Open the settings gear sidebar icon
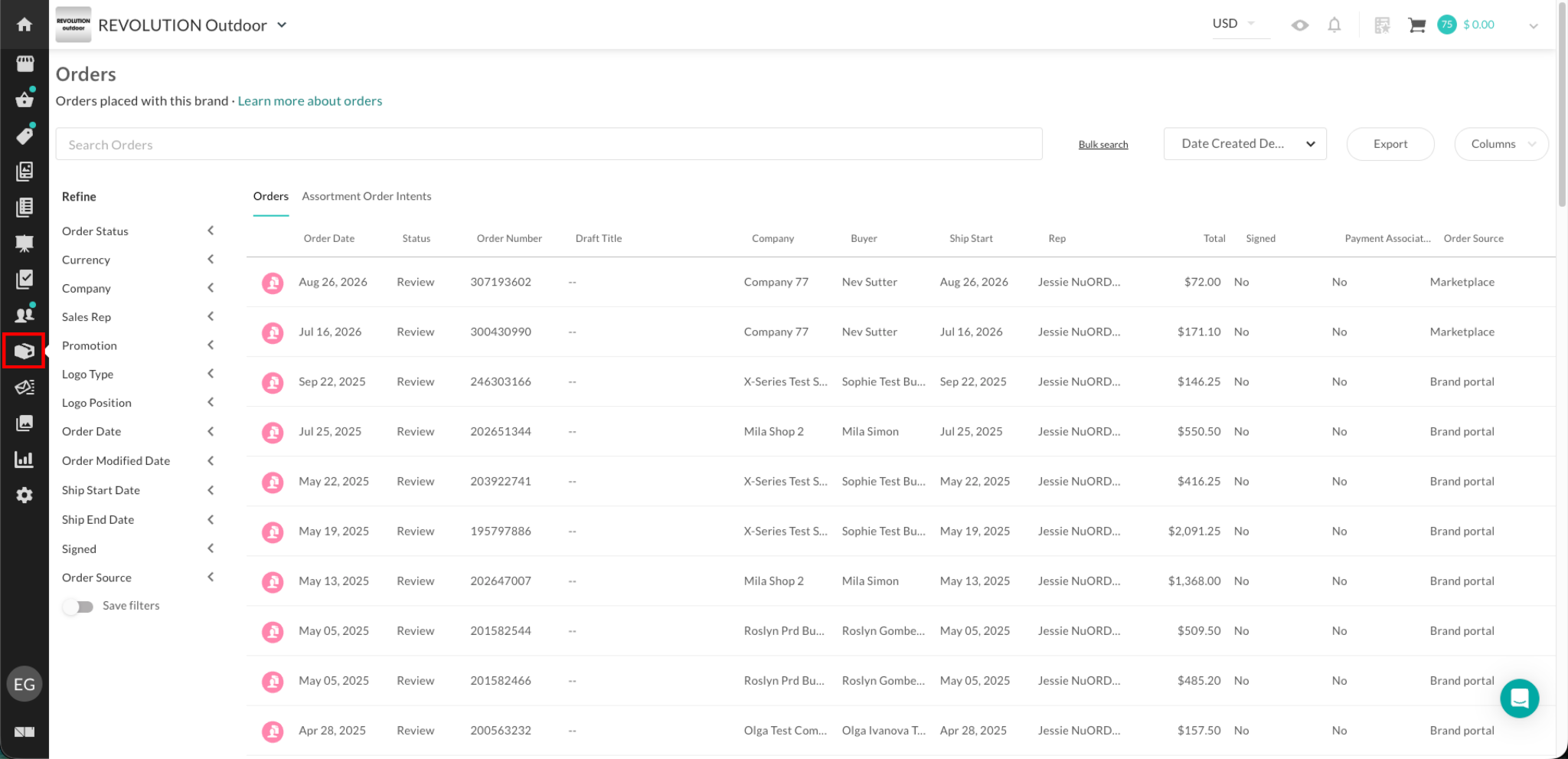 pos(24,495)
